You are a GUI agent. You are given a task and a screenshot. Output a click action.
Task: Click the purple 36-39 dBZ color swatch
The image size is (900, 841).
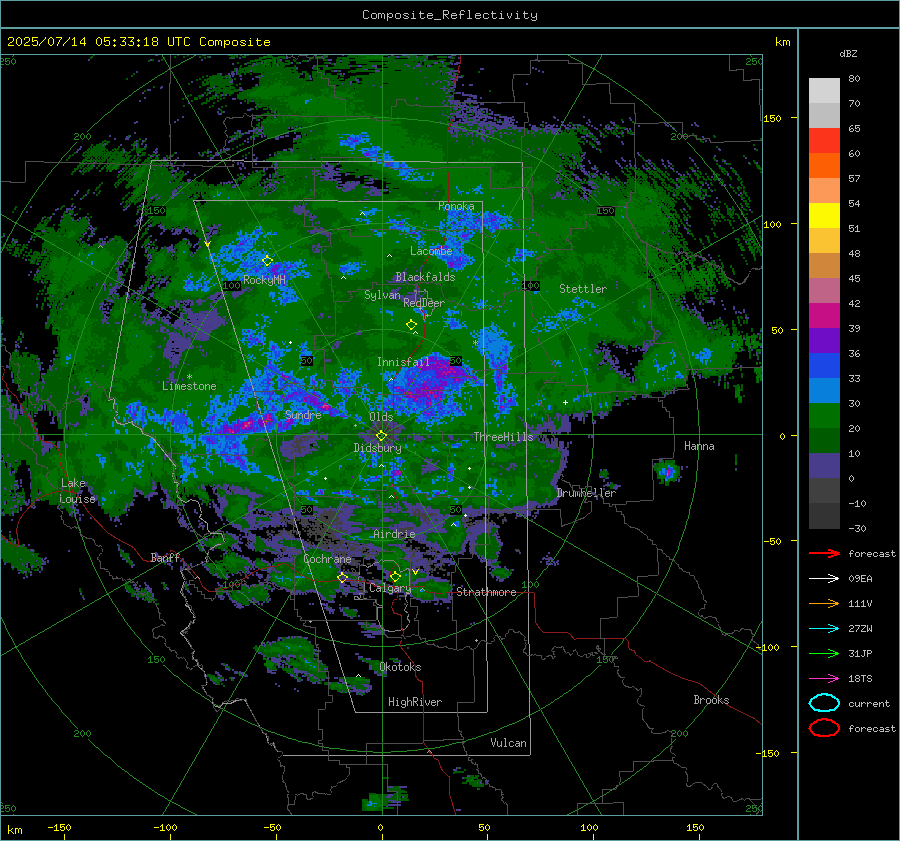point(824,341)
